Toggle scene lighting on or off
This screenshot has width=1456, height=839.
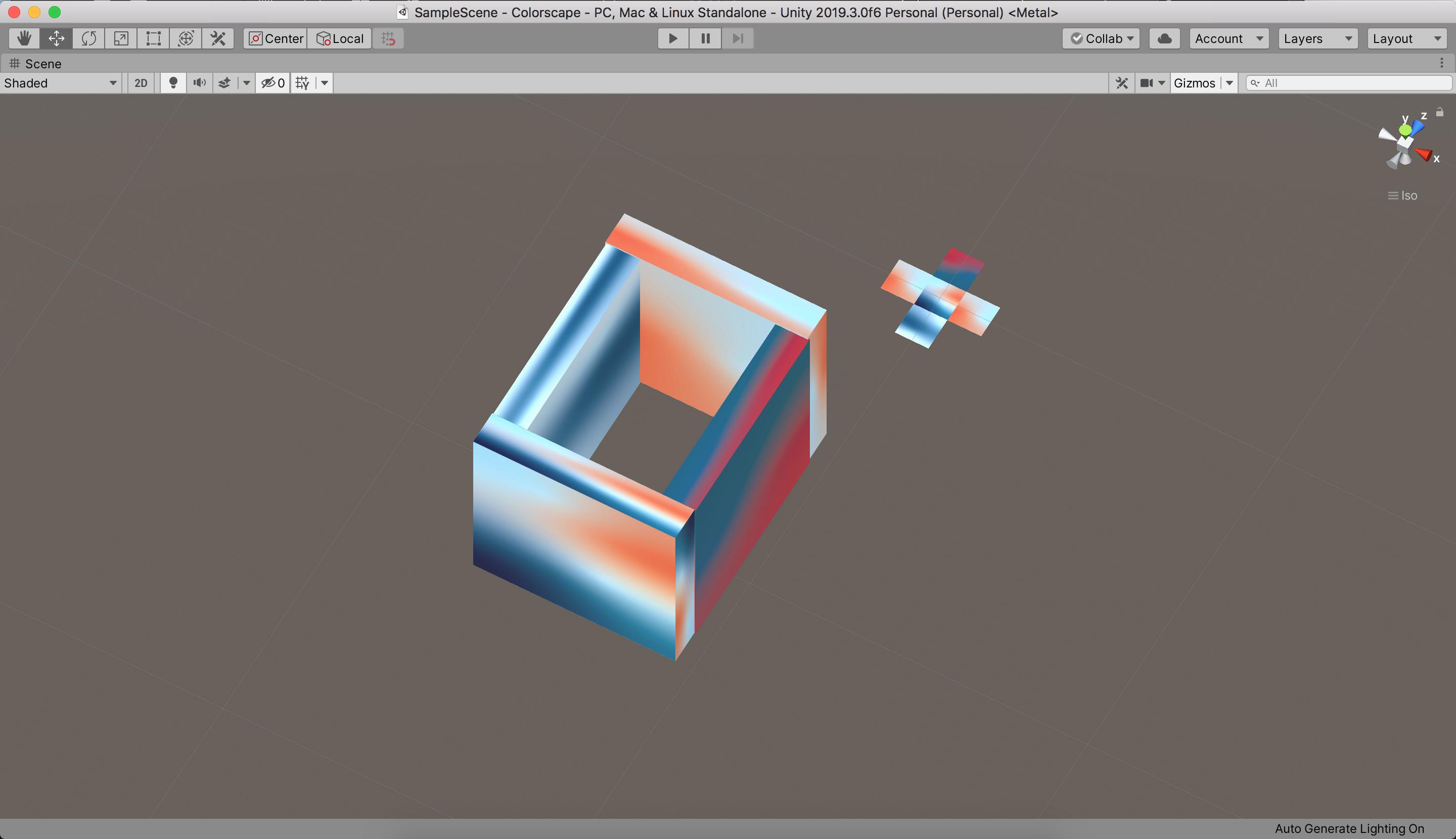pyautogui.click(x=173, y=83)
